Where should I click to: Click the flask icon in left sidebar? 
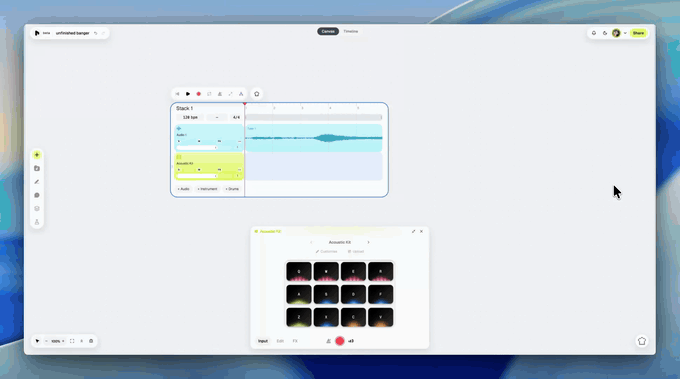(x=37, y=222)
